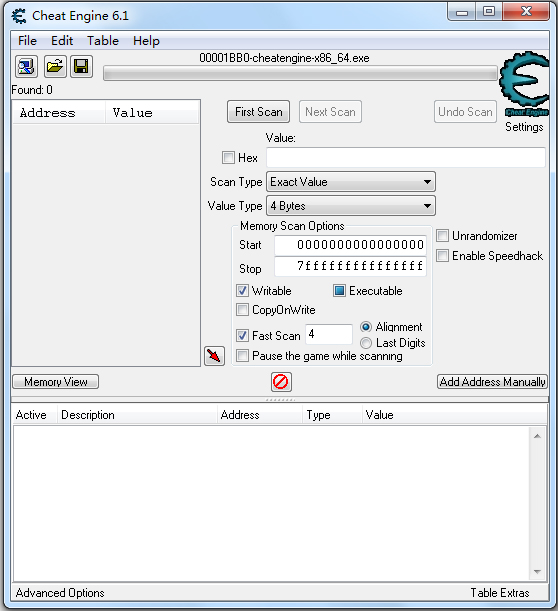Click the Cheat Engine logo for Settings

[525, 84]
